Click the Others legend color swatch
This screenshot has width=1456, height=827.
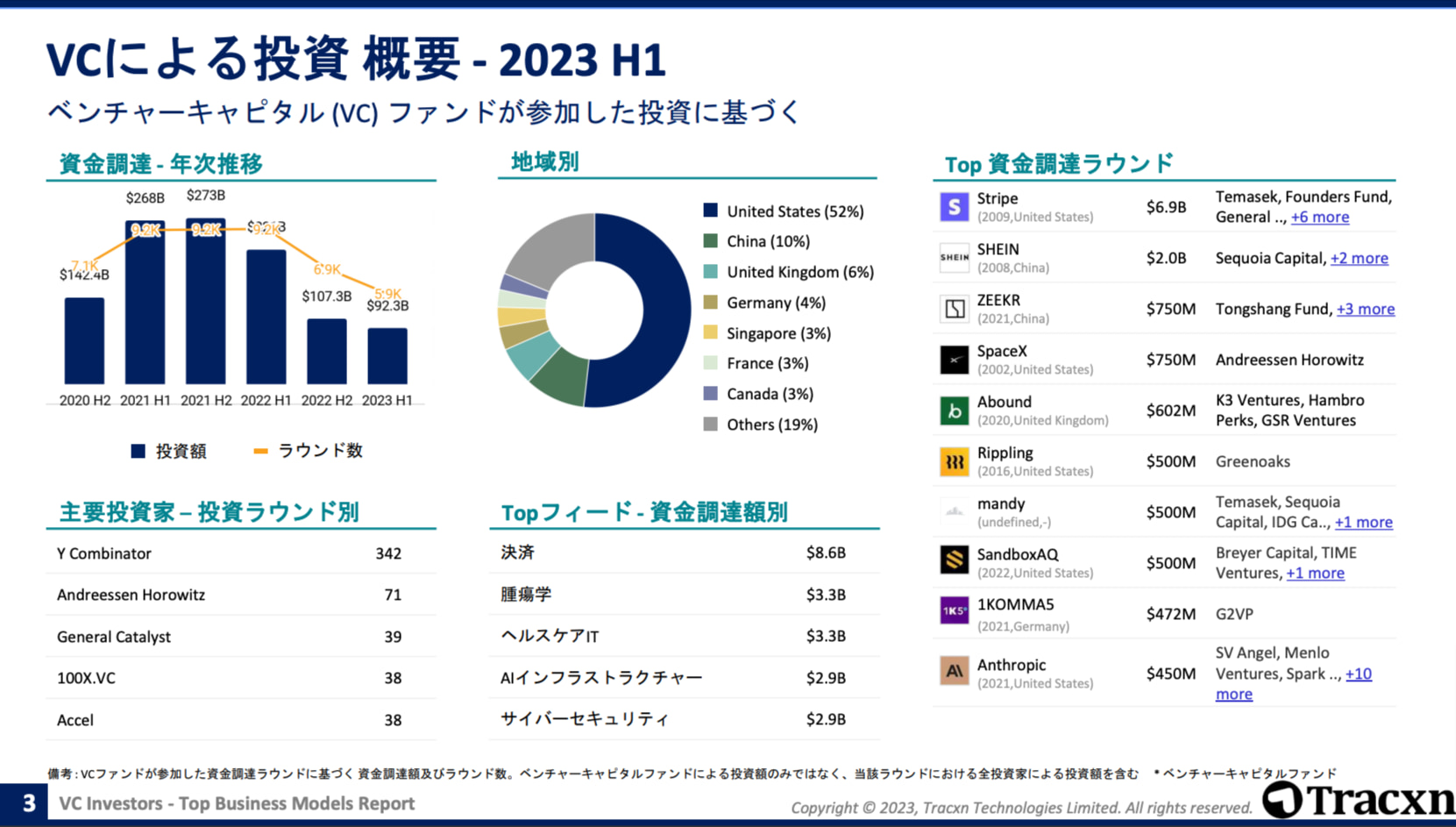710,424
